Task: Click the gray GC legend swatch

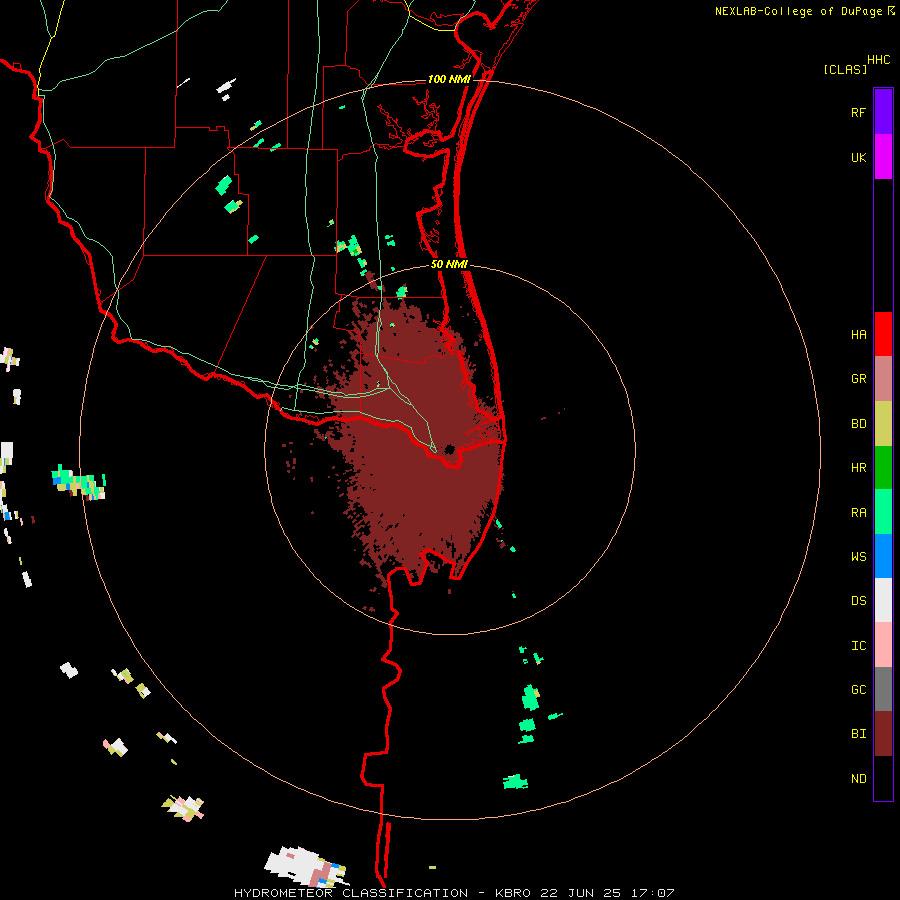Action: point(883,689)
